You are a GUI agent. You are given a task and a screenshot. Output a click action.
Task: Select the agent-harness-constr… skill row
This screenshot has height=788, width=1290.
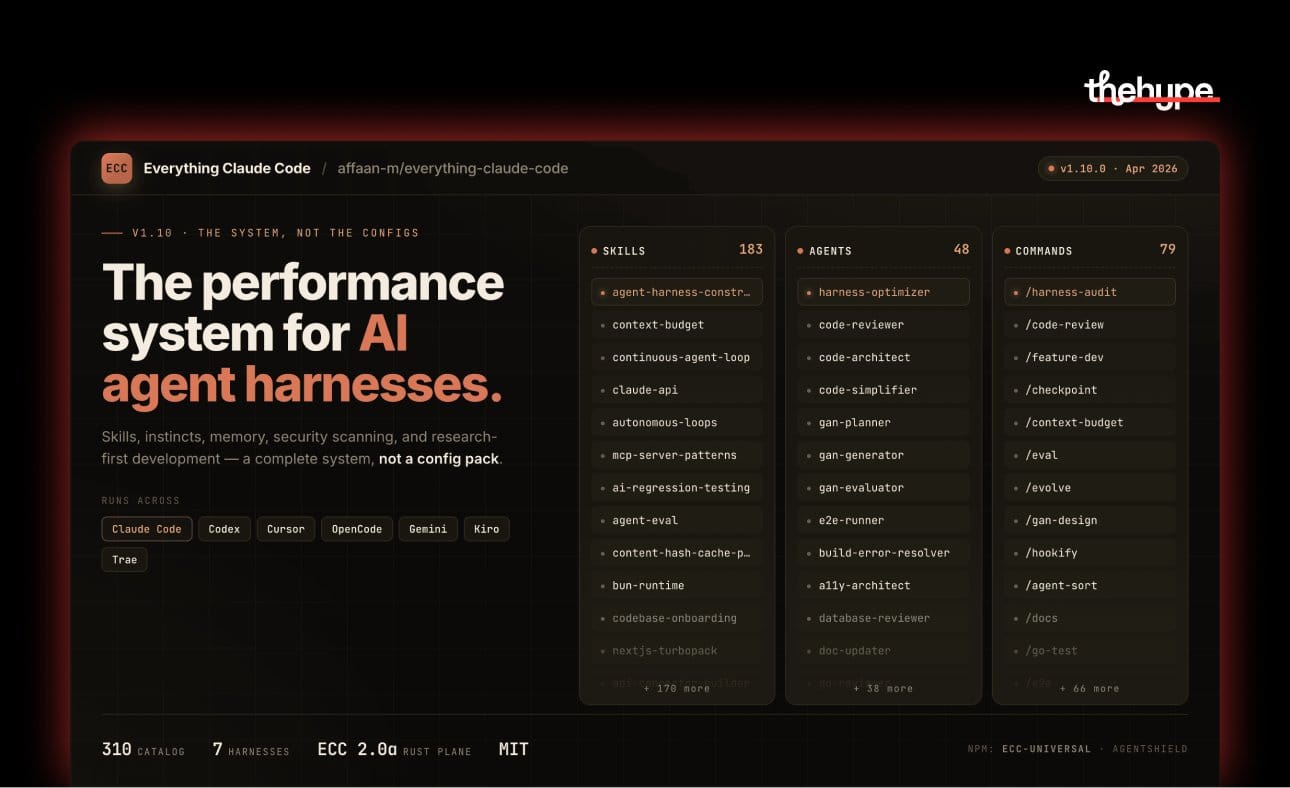coord(677,292)
